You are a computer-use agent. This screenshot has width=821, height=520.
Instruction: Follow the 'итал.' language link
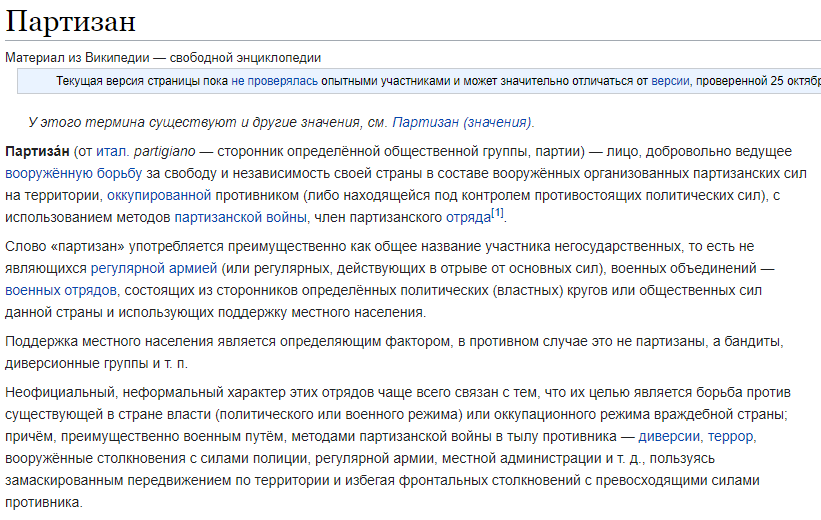[112, 151]
